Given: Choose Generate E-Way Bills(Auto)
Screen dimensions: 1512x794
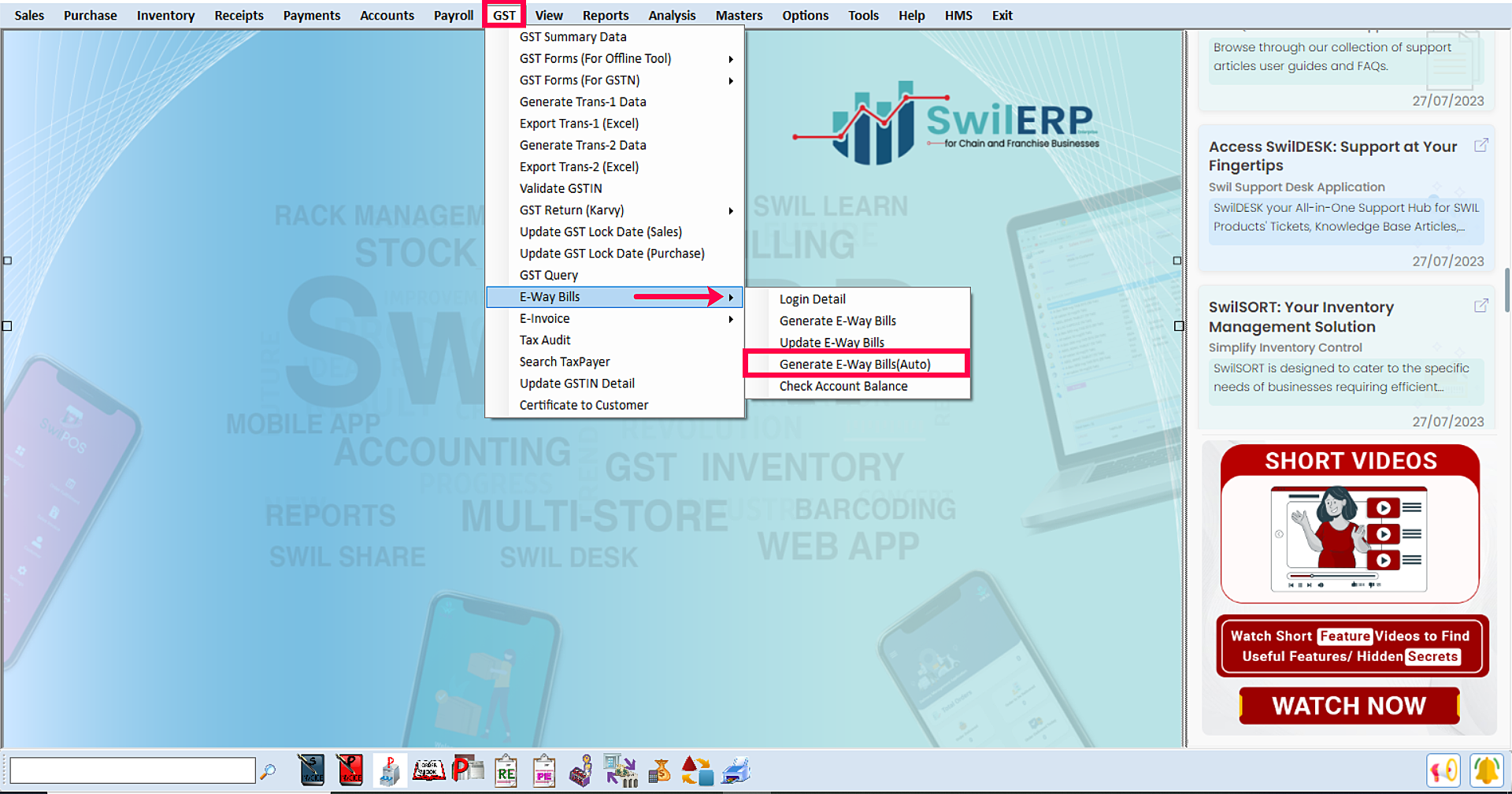Looking at the screenshot, I should pos(858,365).
